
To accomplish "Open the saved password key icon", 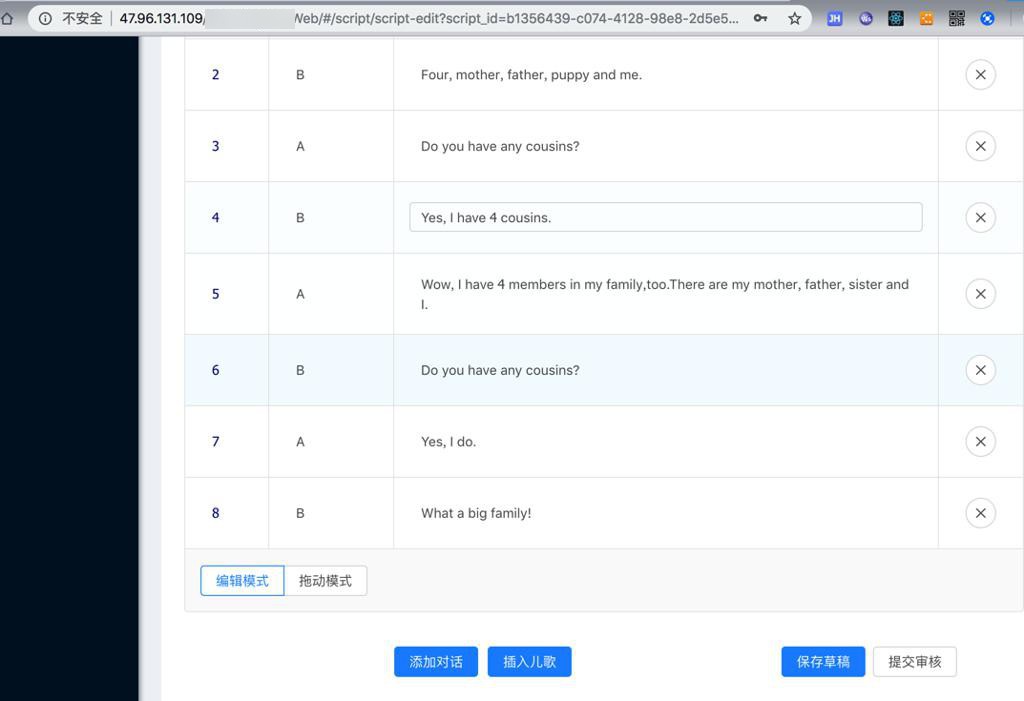I will [x=760, y=18].
